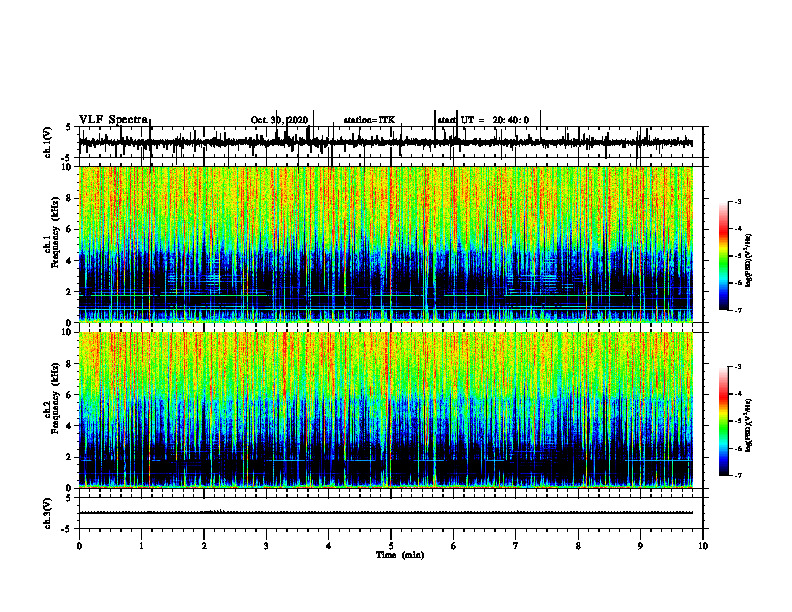This screenshot has width=792, height=612.
Task: Click the "2" minute tick label
Action: click(x=204, y=546)
